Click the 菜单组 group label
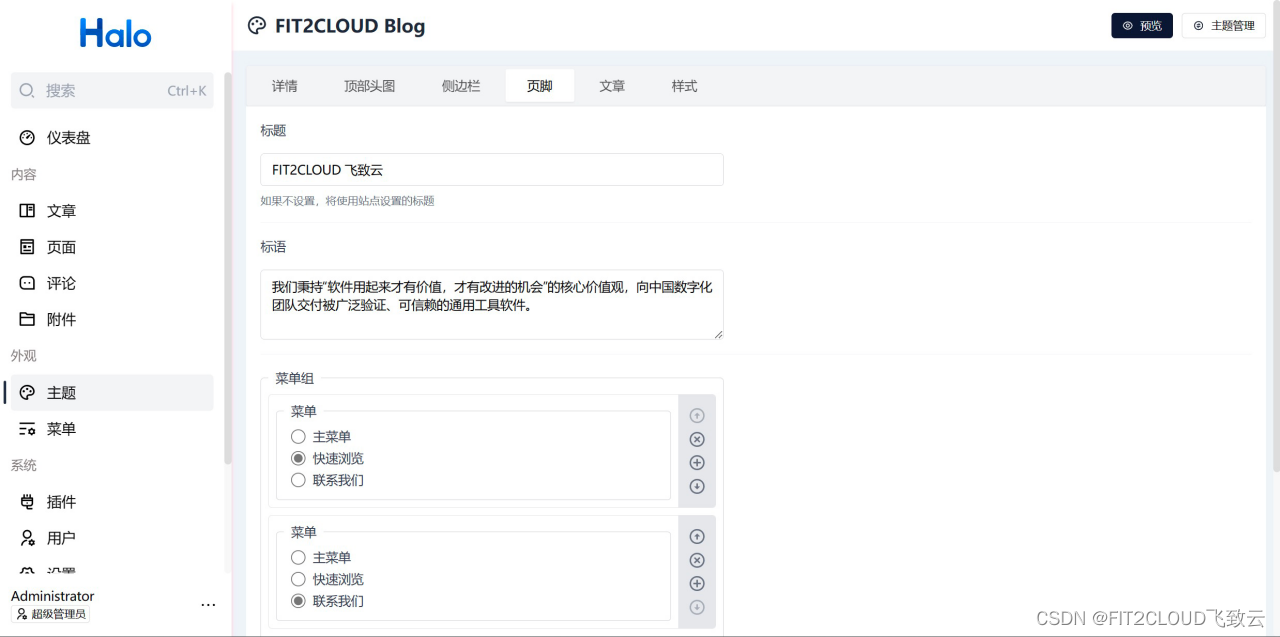 294,379
